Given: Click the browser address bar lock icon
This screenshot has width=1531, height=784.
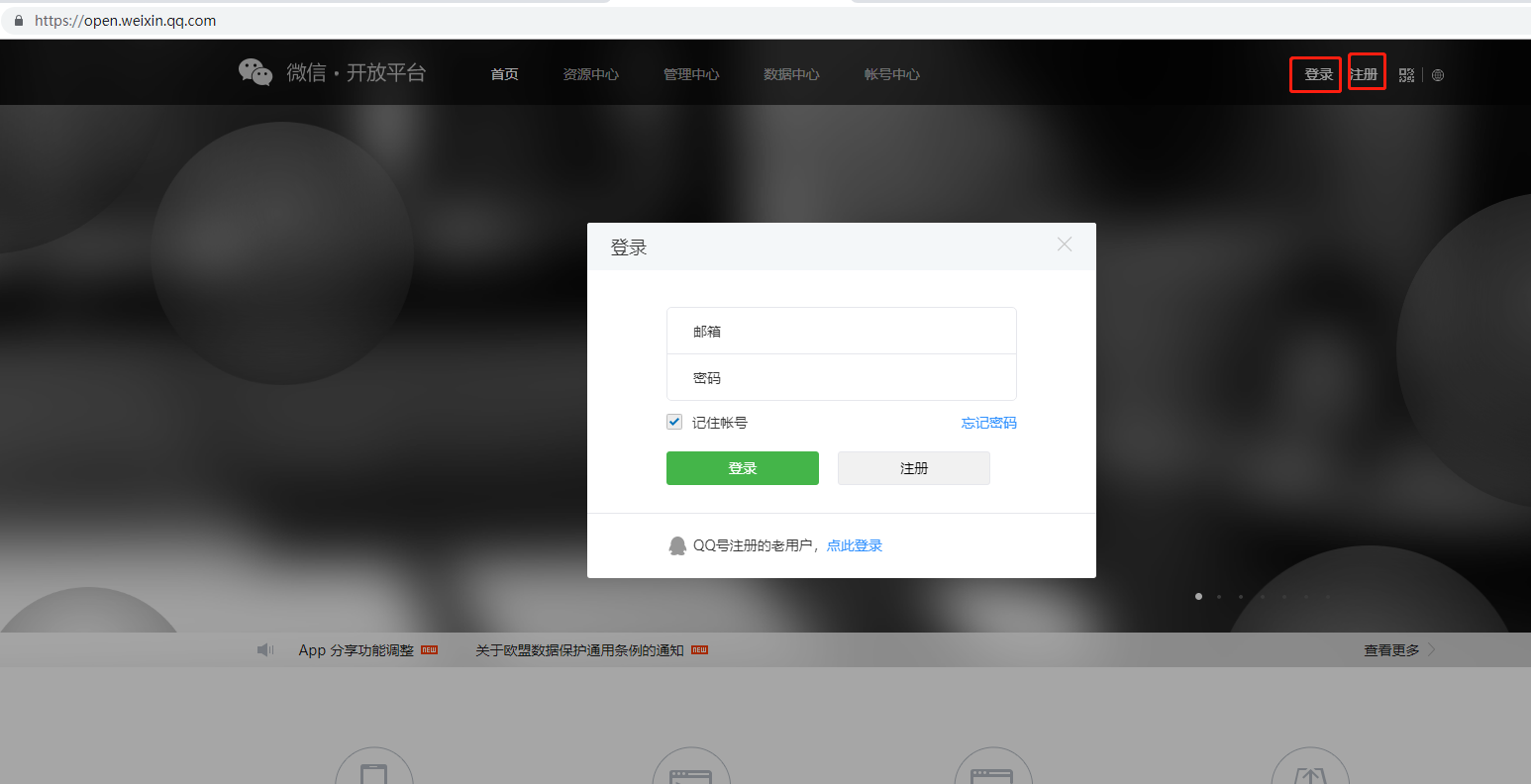Looking at the screenshot, I should click(x=18, y=20).
